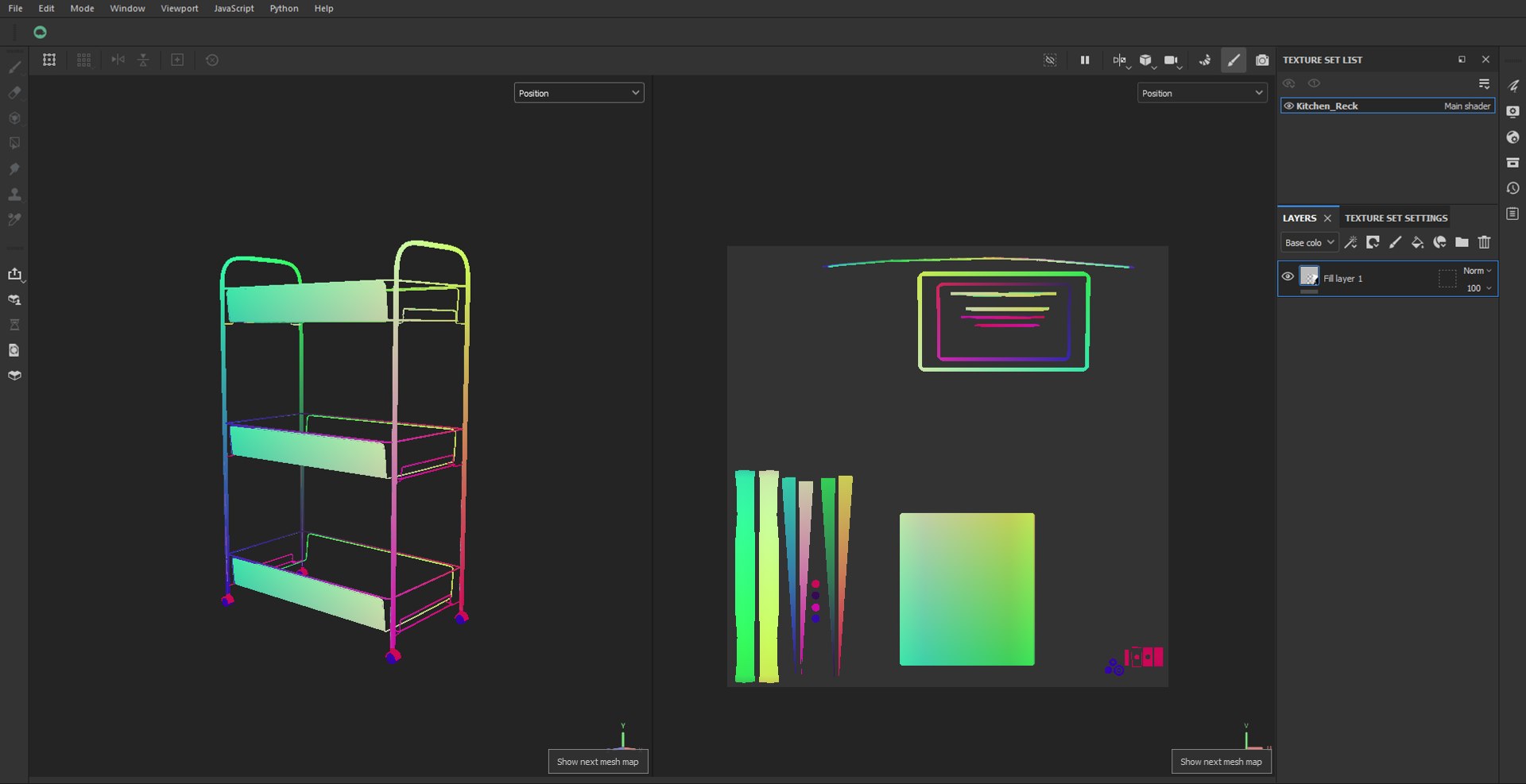This screenshot has width=1526, height=784.
Task: Delete the selected layer with trash icon
Action: pos(1484,242)
